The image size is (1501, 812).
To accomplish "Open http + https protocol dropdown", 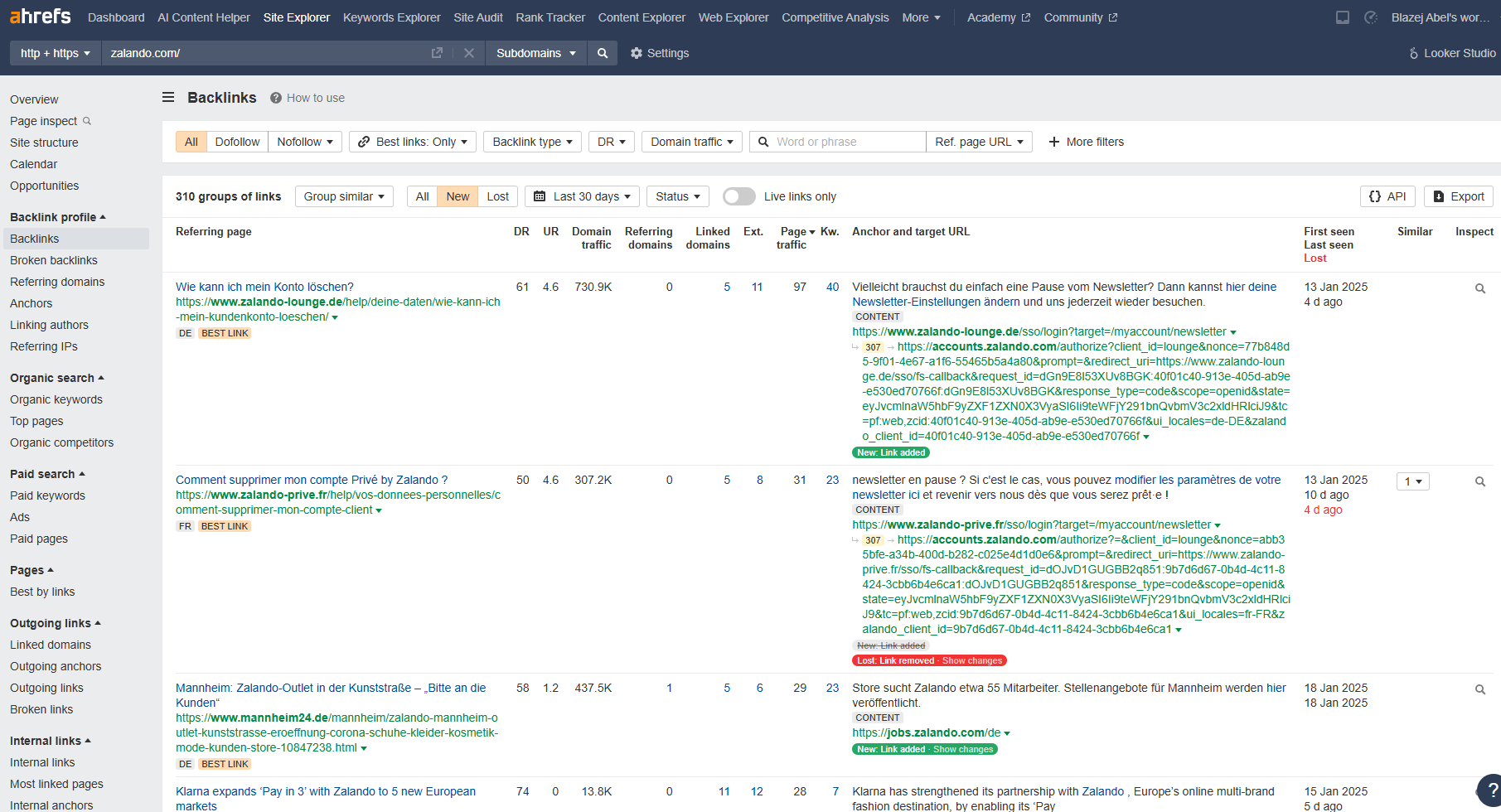I will (x=56, y=53).
